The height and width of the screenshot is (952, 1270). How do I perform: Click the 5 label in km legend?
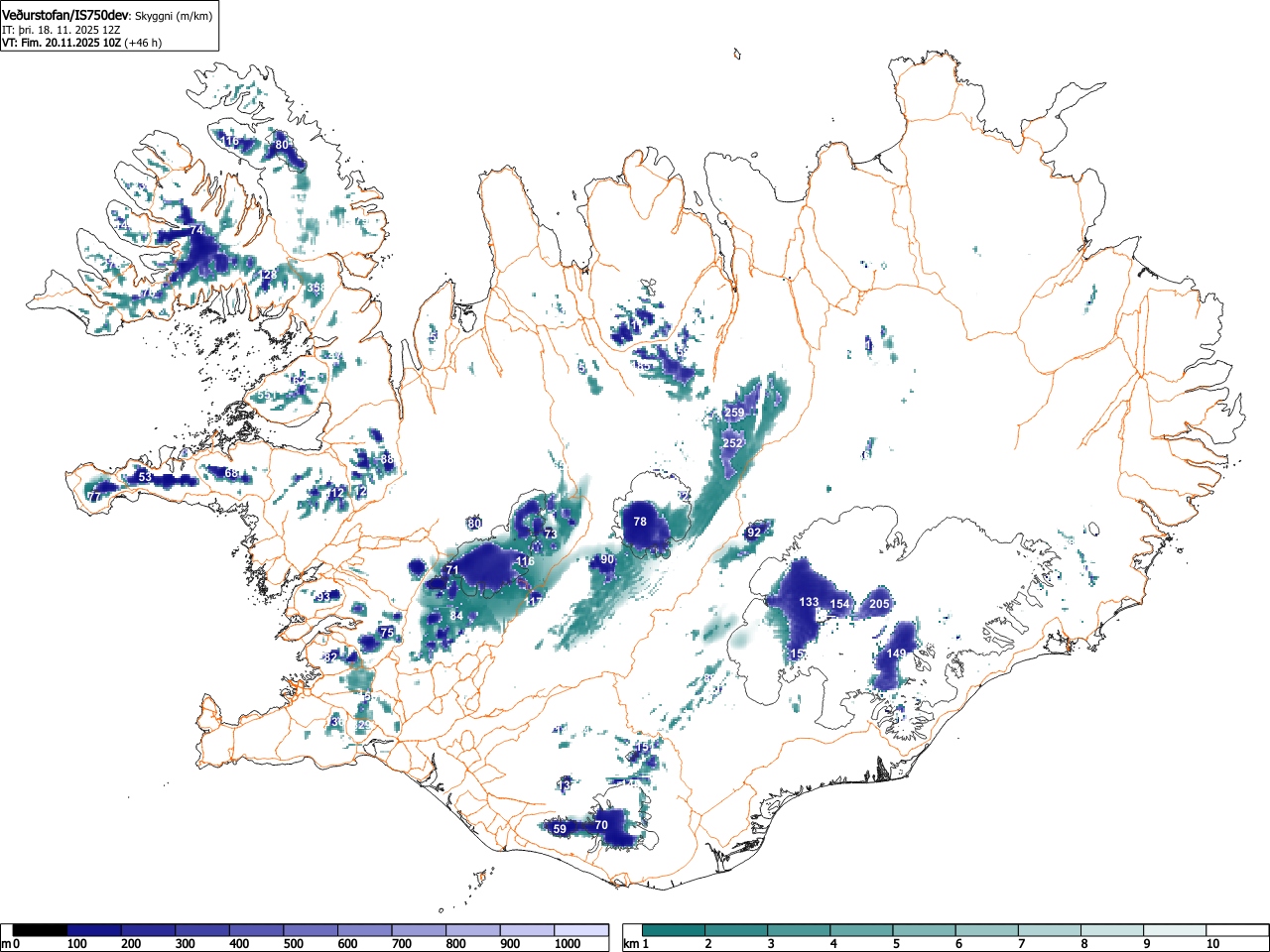click(x=896, y=944)
